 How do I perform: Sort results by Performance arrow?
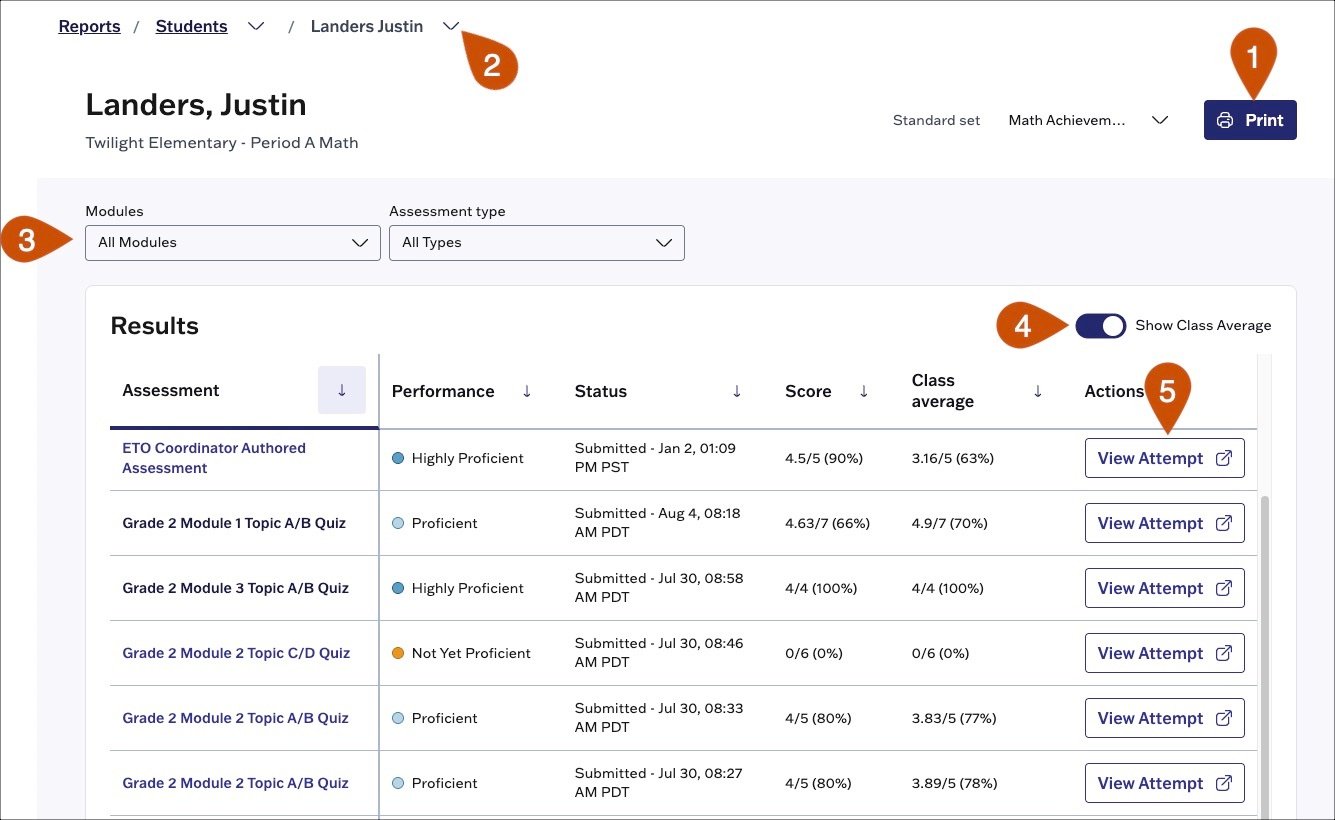click(527, 391)
